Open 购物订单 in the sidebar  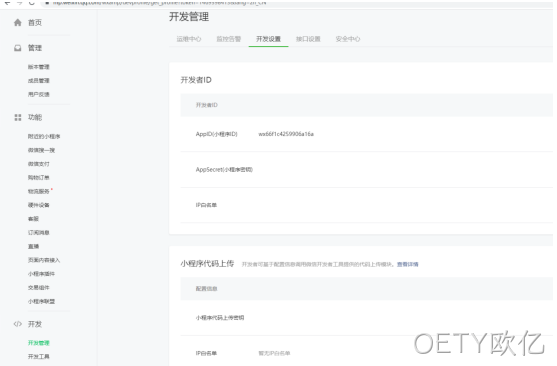click(39, 178)
